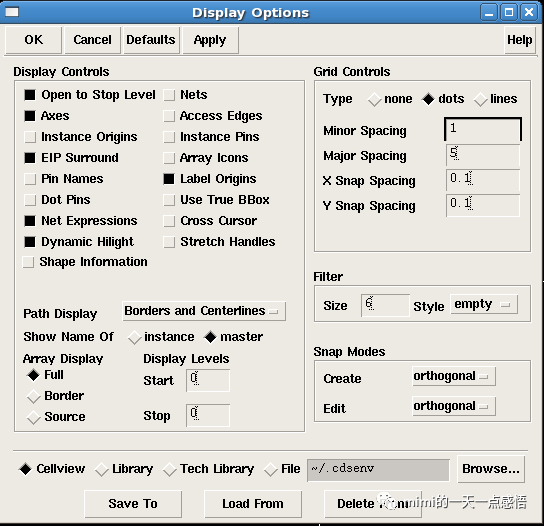Viewport: 544px width, 526px height.
Task: Click Display Levels Stop field
Action: [x=208, y=415]
